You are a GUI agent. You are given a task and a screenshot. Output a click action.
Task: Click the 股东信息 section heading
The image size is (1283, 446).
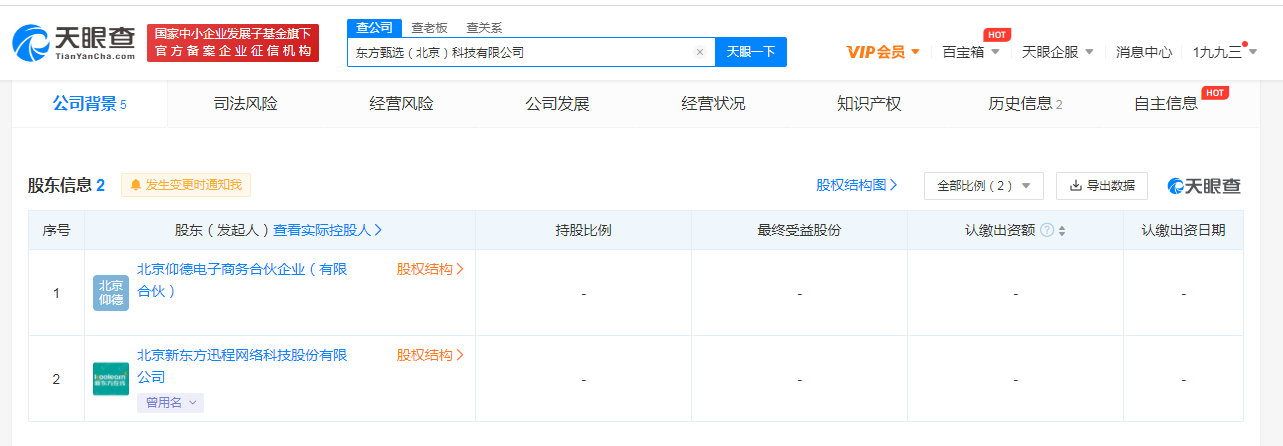pyautogui.click(x=66, y=185)
